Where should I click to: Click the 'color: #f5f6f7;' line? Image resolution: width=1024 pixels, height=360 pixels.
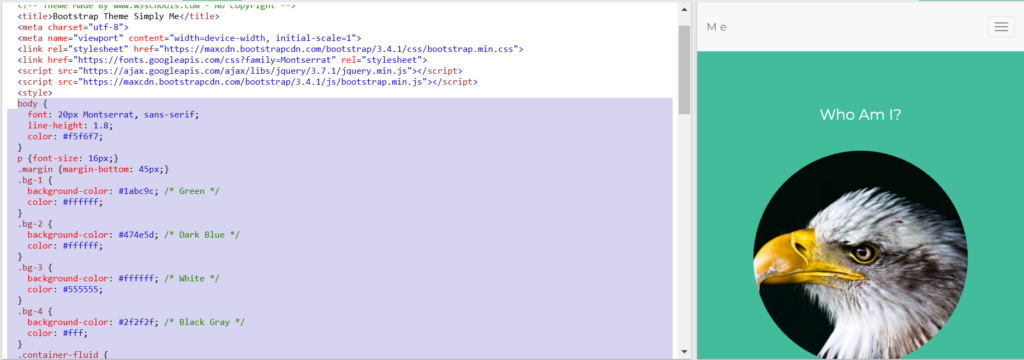pyautogui.click(x=65, y=137)
